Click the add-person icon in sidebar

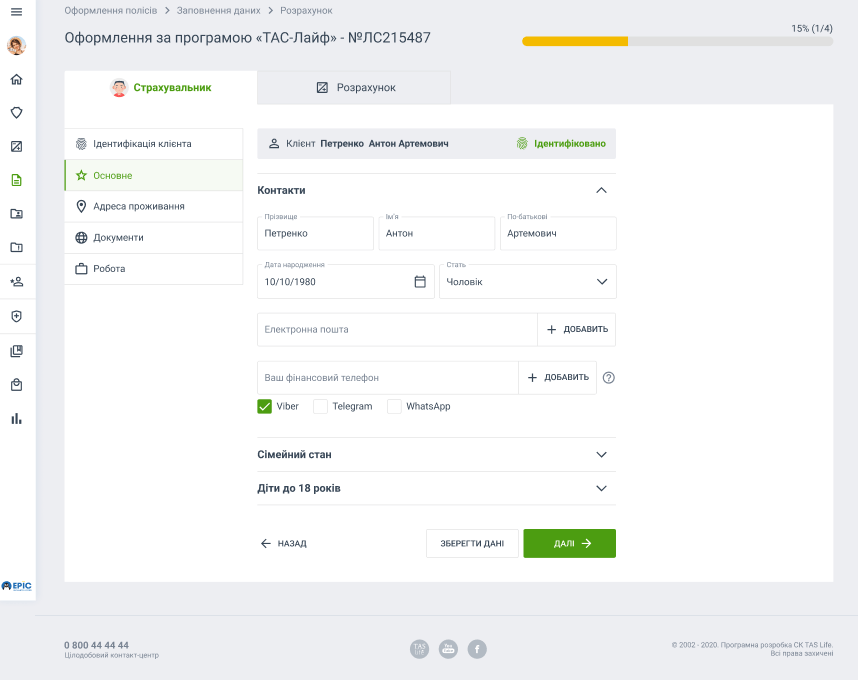(16, 282)
